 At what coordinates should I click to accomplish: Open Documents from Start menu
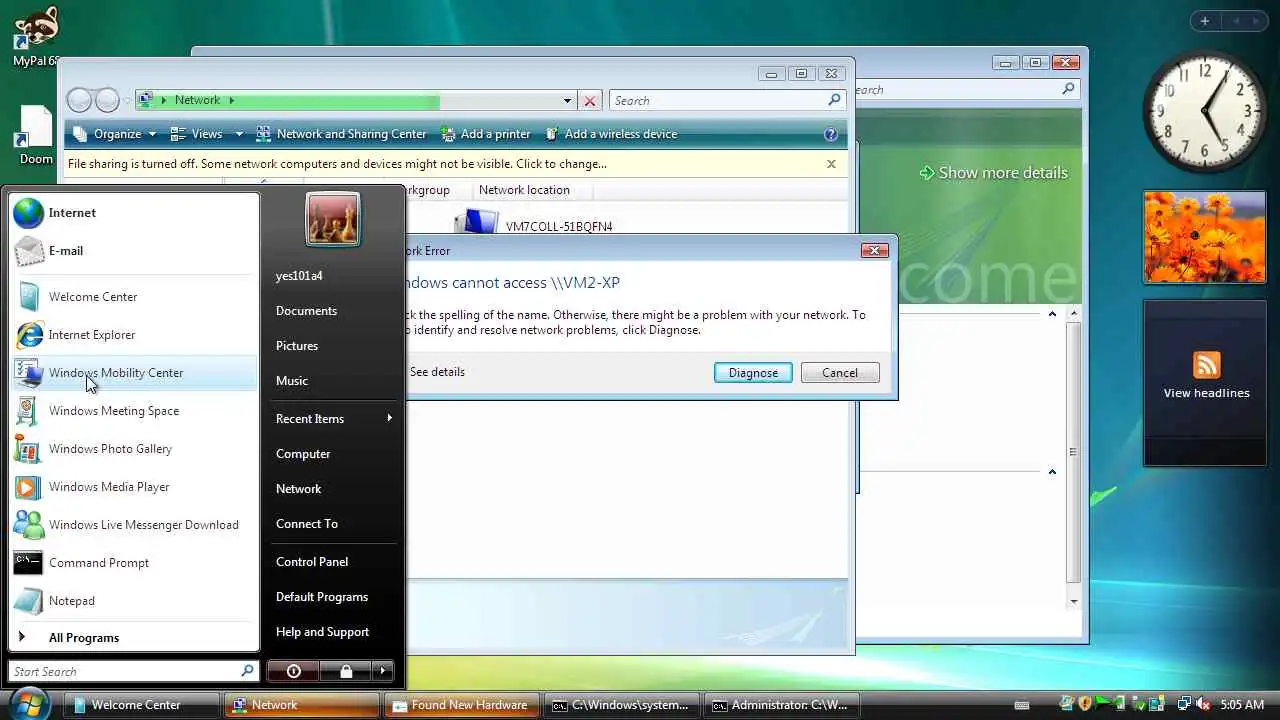333,311
